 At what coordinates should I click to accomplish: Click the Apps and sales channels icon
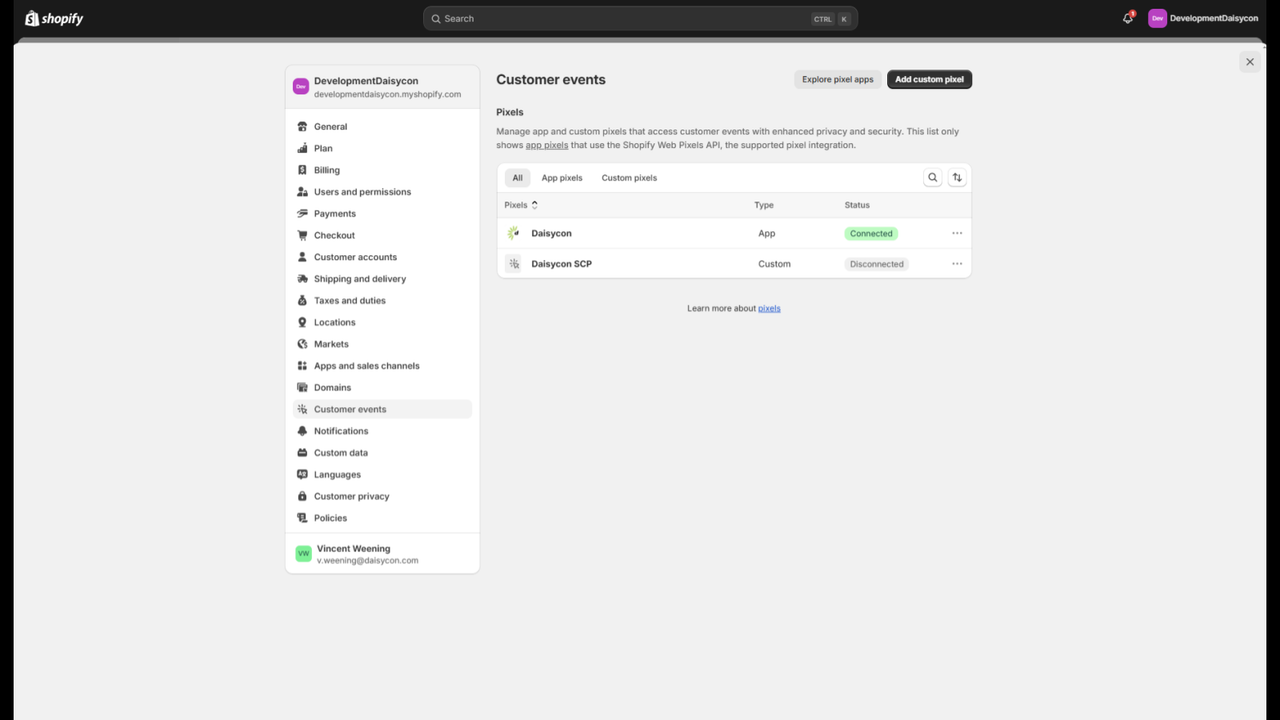tap(303, 366)
